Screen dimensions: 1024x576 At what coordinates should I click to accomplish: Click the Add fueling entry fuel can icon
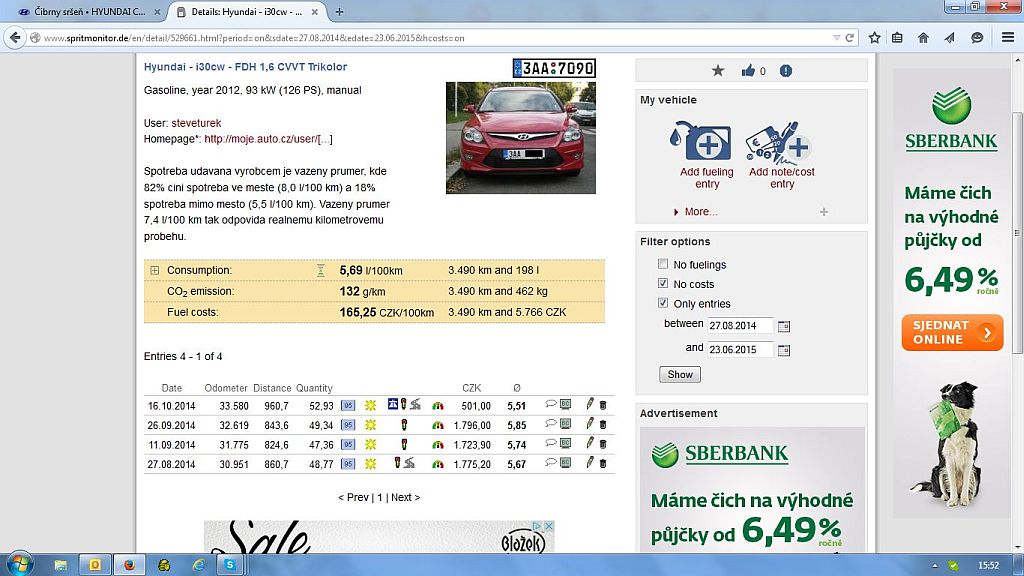[x=700, y=141]
